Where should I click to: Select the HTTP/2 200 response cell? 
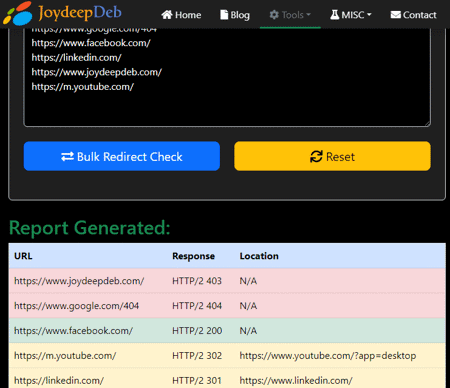point(197,331)
